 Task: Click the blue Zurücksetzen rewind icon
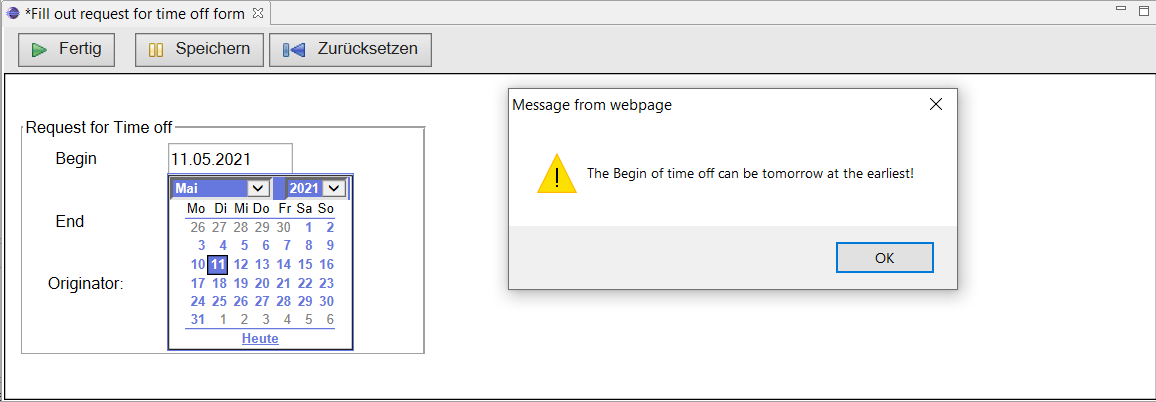pyautogui.click(x=293, y=50)
